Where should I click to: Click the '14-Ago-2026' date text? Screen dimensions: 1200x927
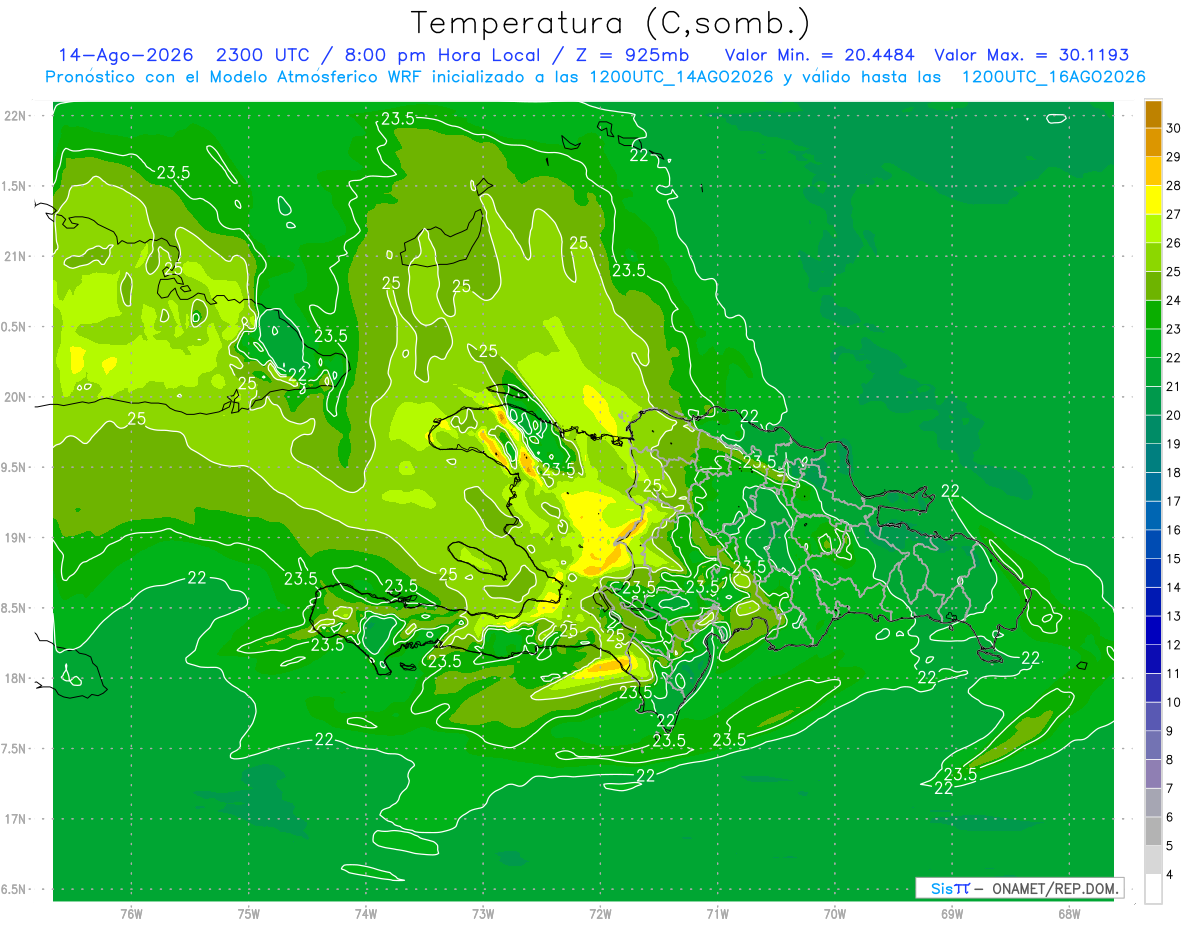126,55
